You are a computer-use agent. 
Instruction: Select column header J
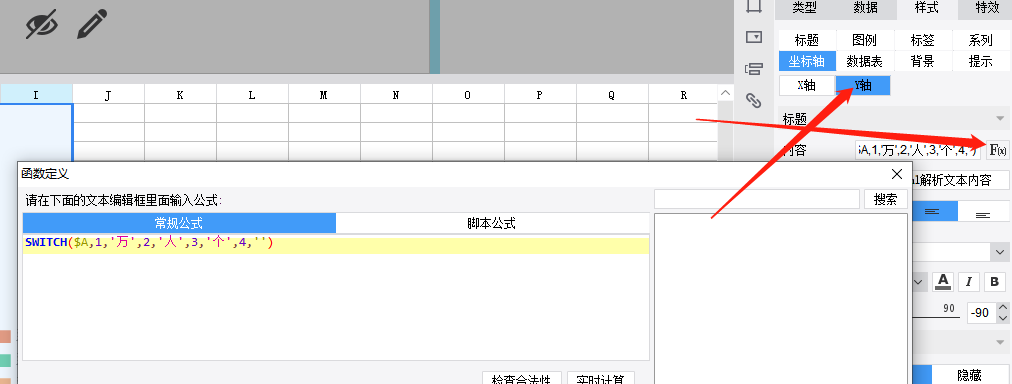[108, 95]
